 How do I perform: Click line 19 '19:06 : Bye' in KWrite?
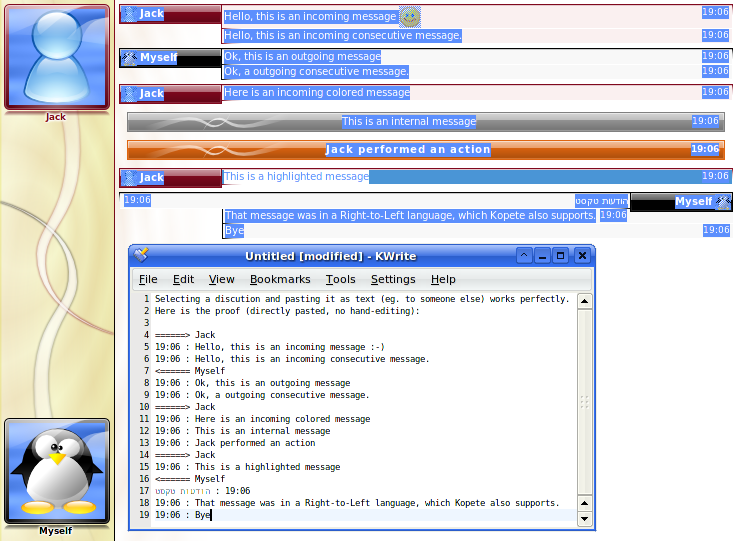pyautogui.click(x=183, y=515)
